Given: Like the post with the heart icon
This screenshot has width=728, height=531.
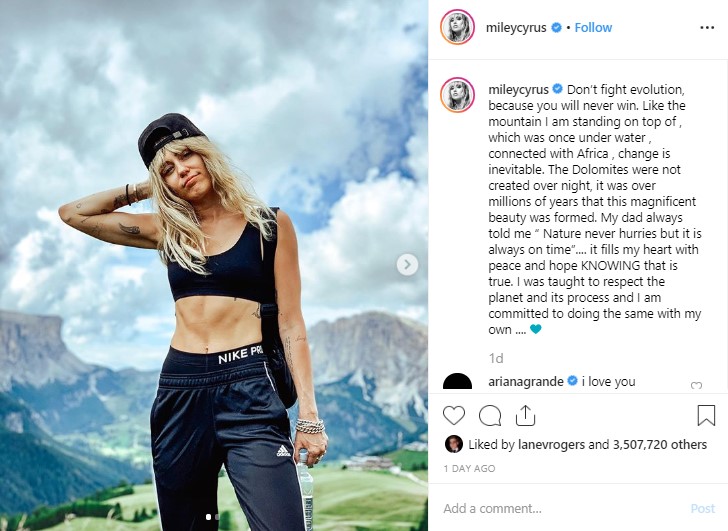Looking at the screenshot, I should (x=454, y=415).
